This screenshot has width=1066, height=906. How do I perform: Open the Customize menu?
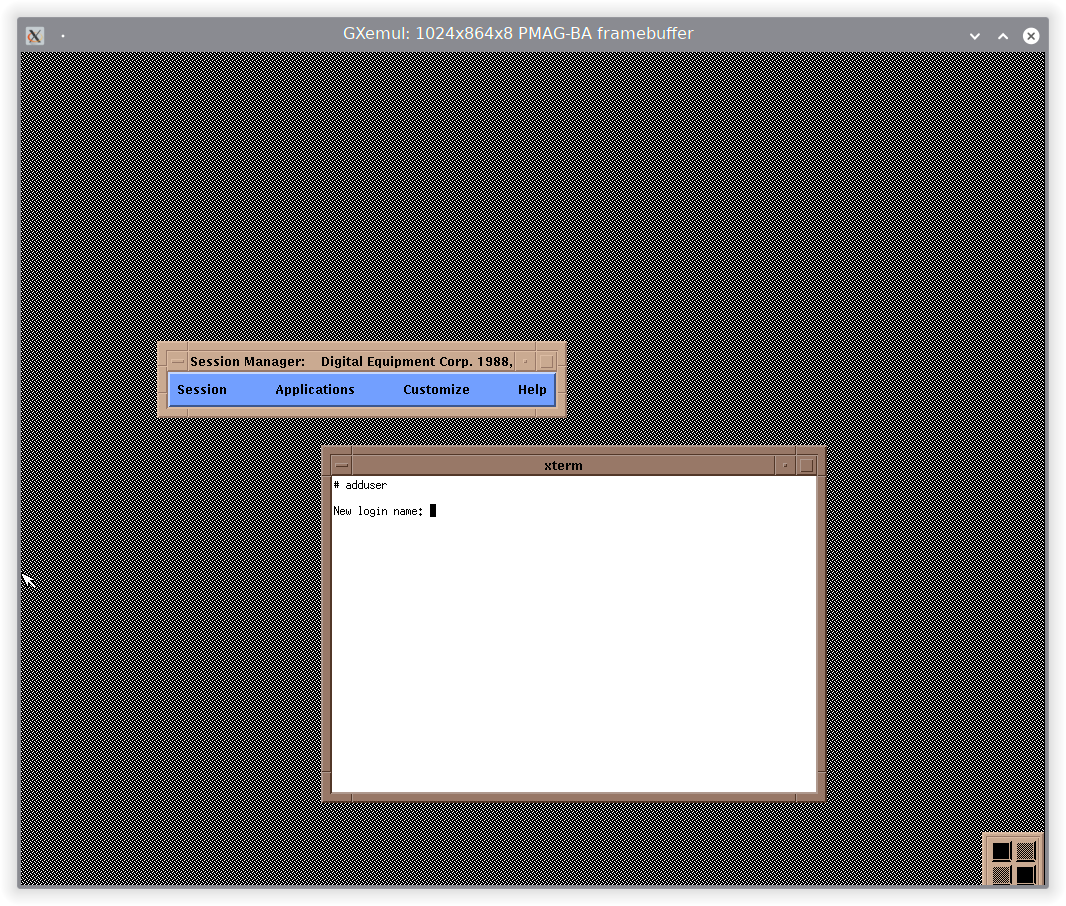point(436,389)
